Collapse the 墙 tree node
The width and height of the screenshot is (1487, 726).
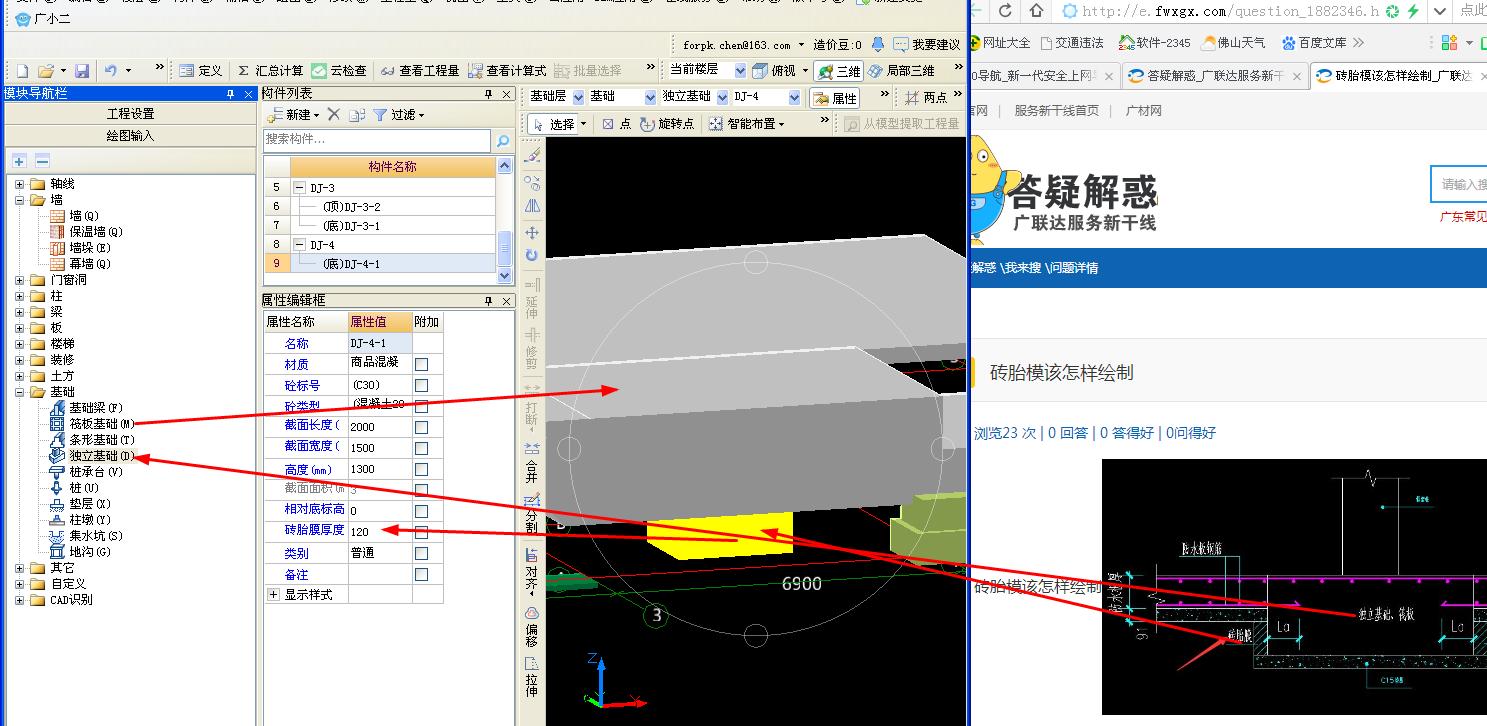click(x=19, y=200)
